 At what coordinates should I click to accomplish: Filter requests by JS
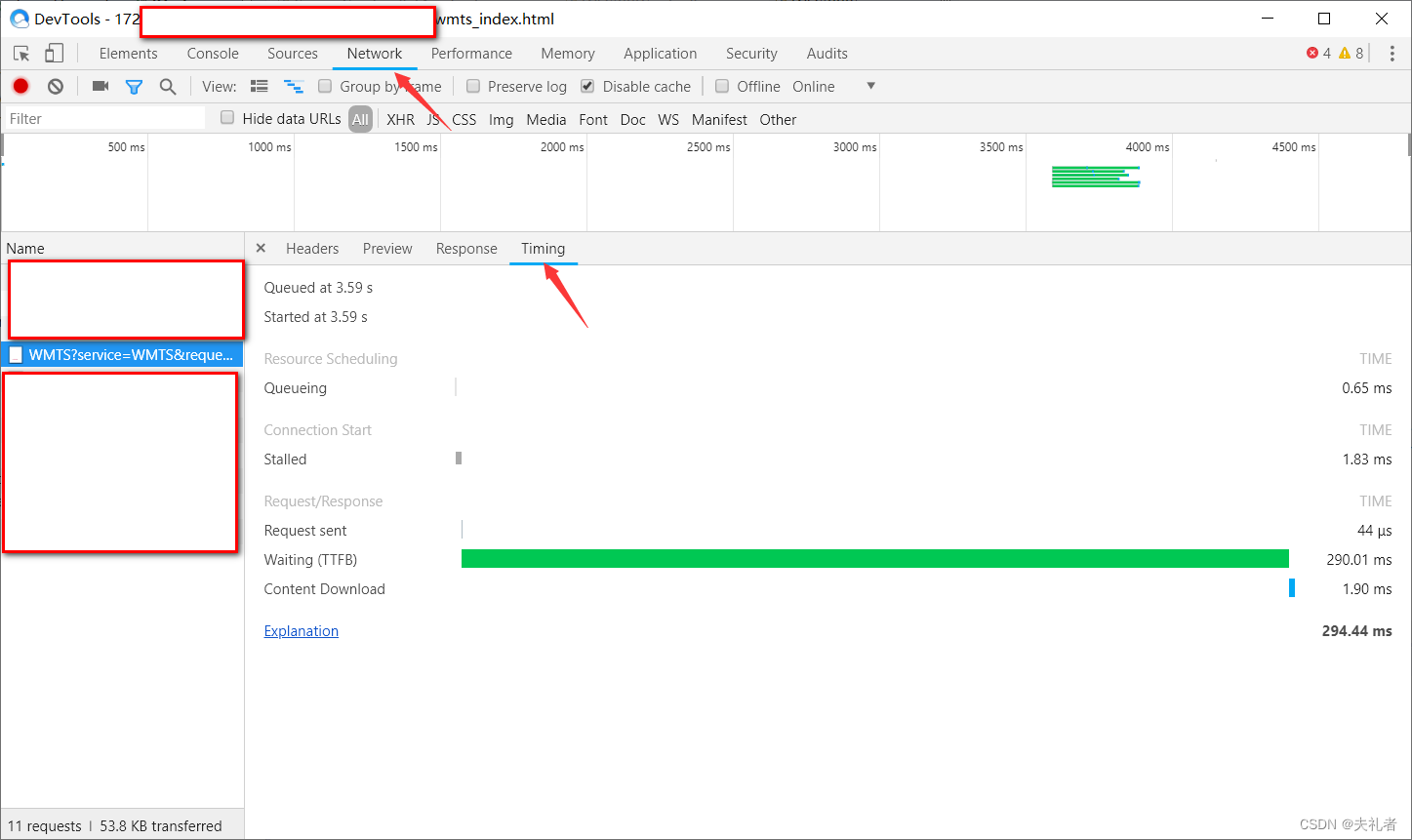pos(433,119)
